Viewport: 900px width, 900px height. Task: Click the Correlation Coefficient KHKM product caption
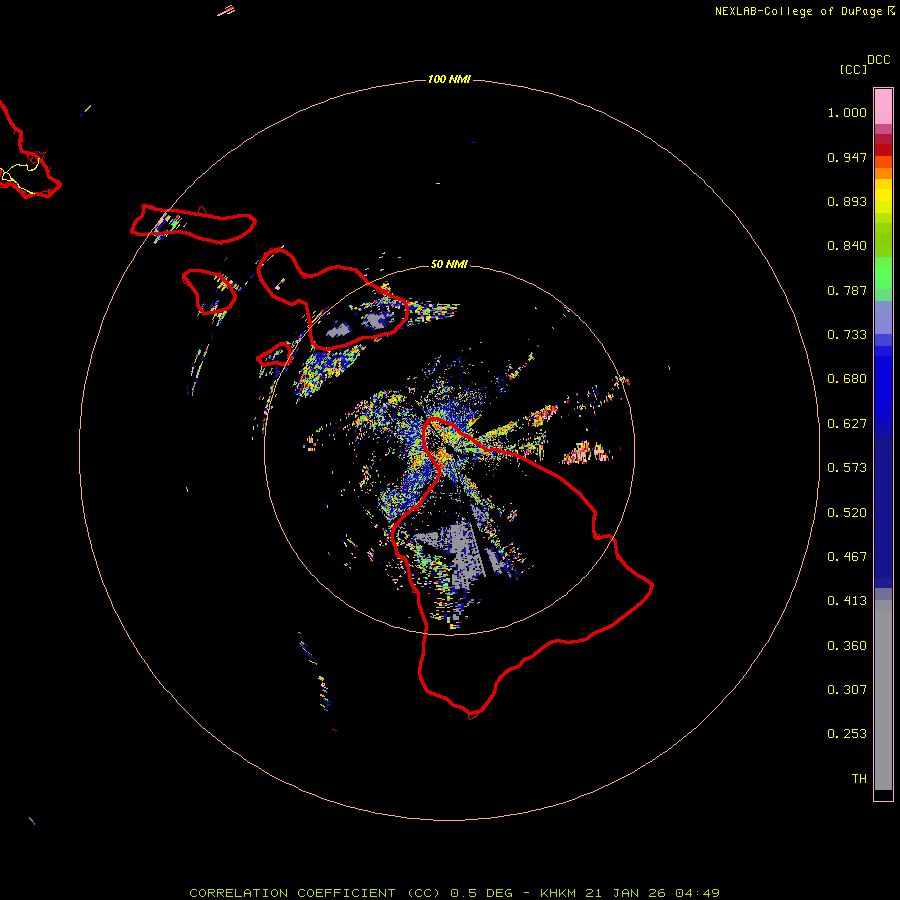click(454, 893)
